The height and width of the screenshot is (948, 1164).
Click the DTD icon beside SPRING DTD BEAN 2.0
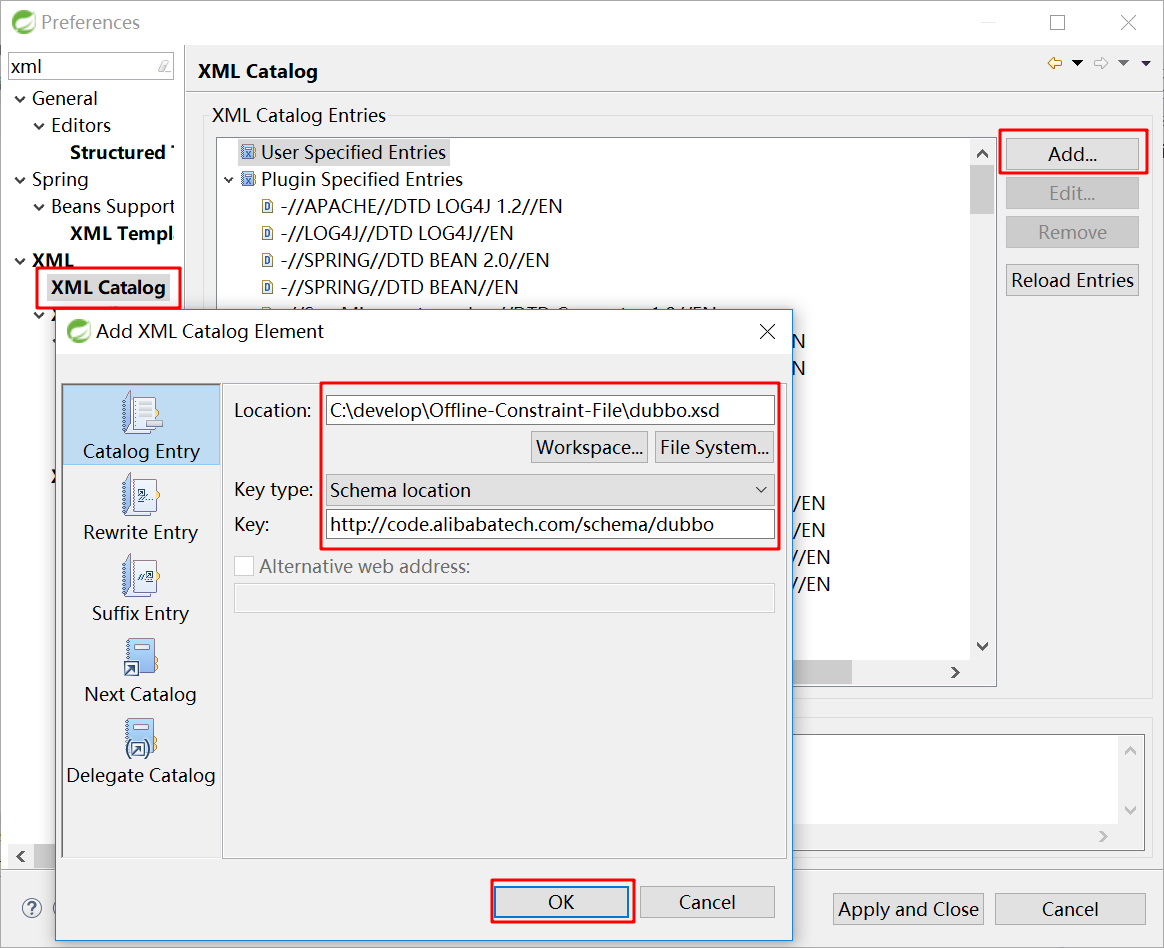(x=267, y=261)
